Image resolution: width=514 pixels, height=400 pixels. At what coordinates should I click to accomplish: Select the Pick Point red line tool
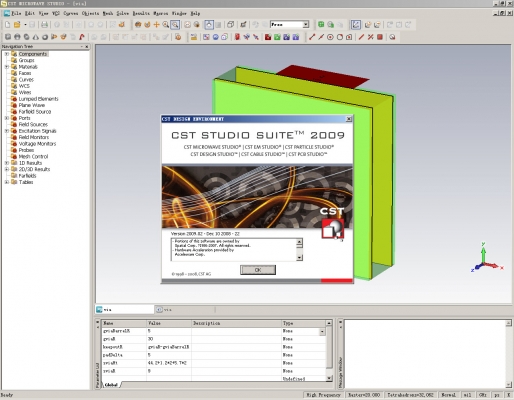click(312, 37)
